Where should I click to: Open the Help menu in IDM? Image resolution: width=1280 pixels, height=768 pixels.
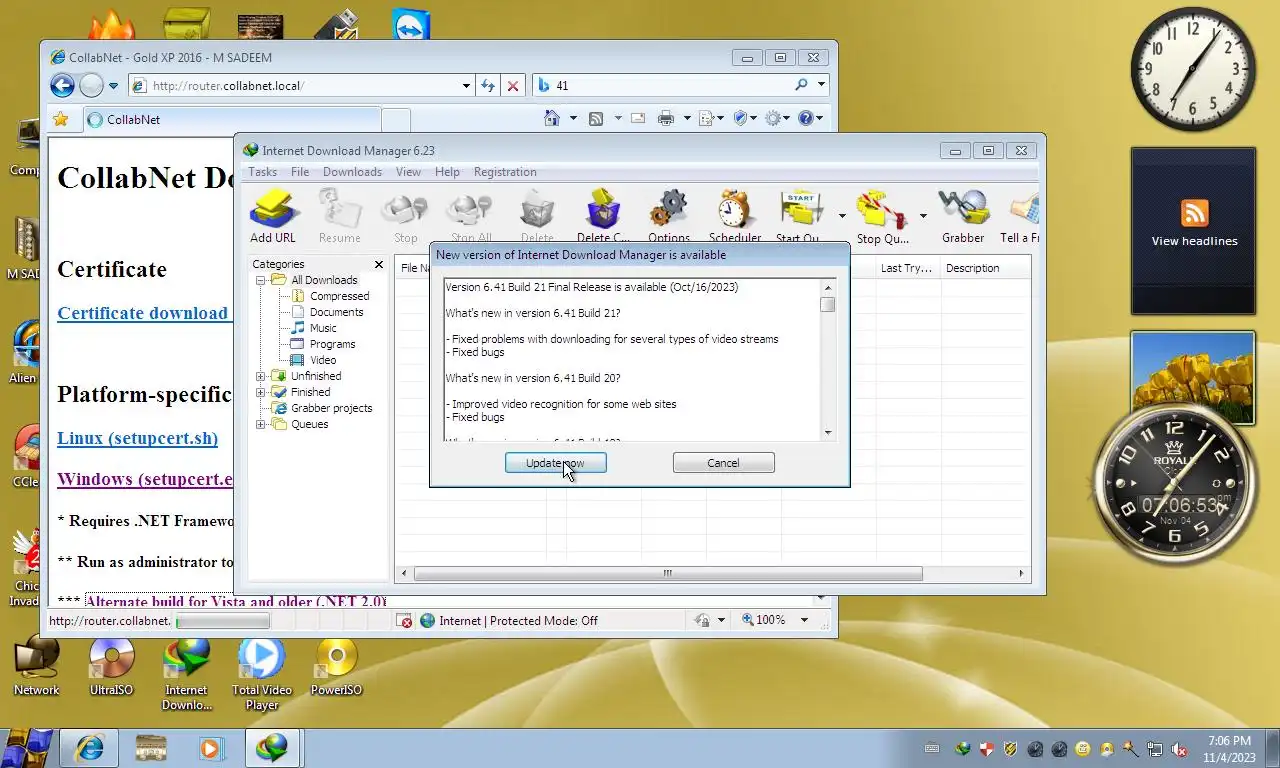(447, 172)
